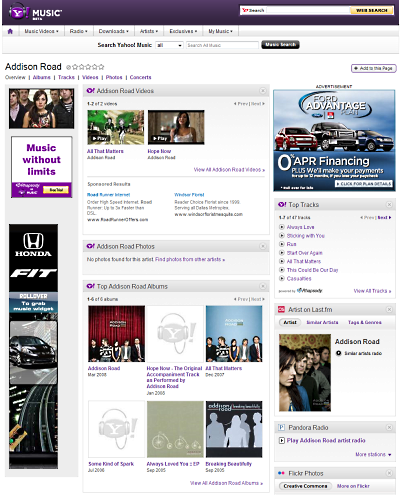Close the Top Tracks module
The height and width of the screenshot is (495, 400).
click(389, 204)
